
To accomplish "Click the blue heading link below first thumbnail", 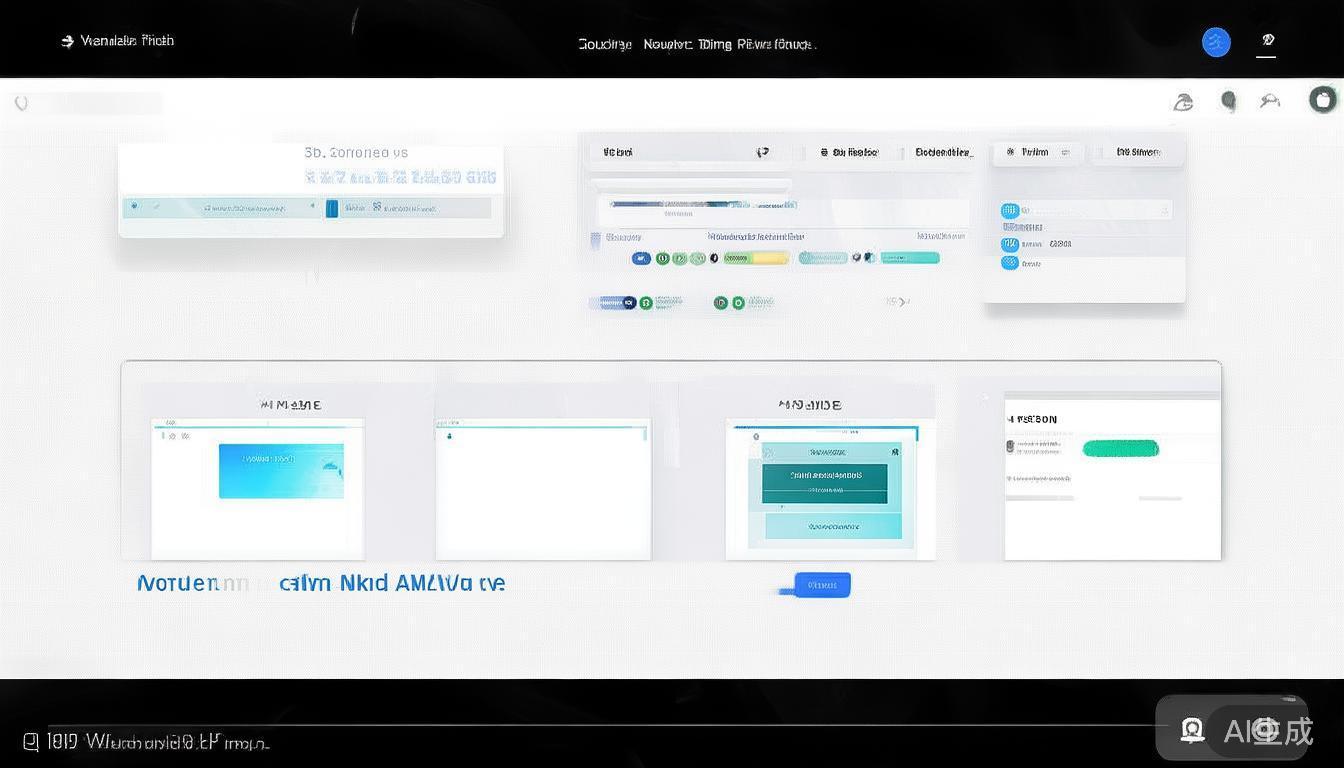I will pyautogui.click(x=320, y=583).
